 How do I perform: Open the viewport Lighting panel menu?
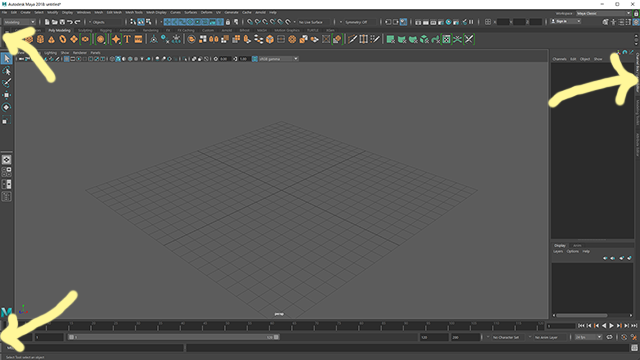click(51, 53)
